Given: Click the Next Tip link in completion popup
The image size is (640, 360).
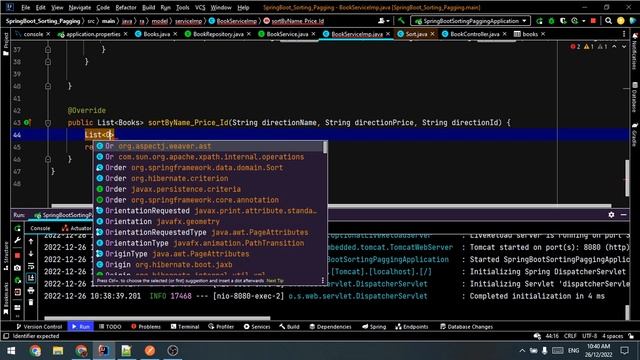Looking at the screenshot, I should pyautogui.click(x=275, y=281).
